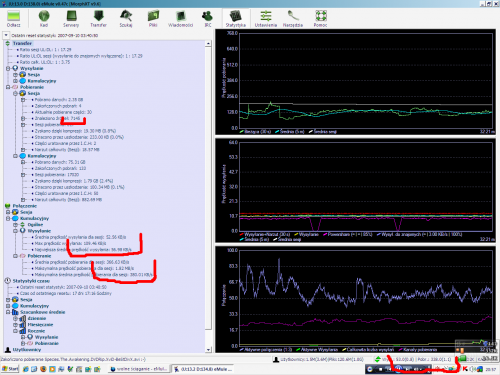Open the Transfer window icon
500x375 pixels.
(98, 18)
